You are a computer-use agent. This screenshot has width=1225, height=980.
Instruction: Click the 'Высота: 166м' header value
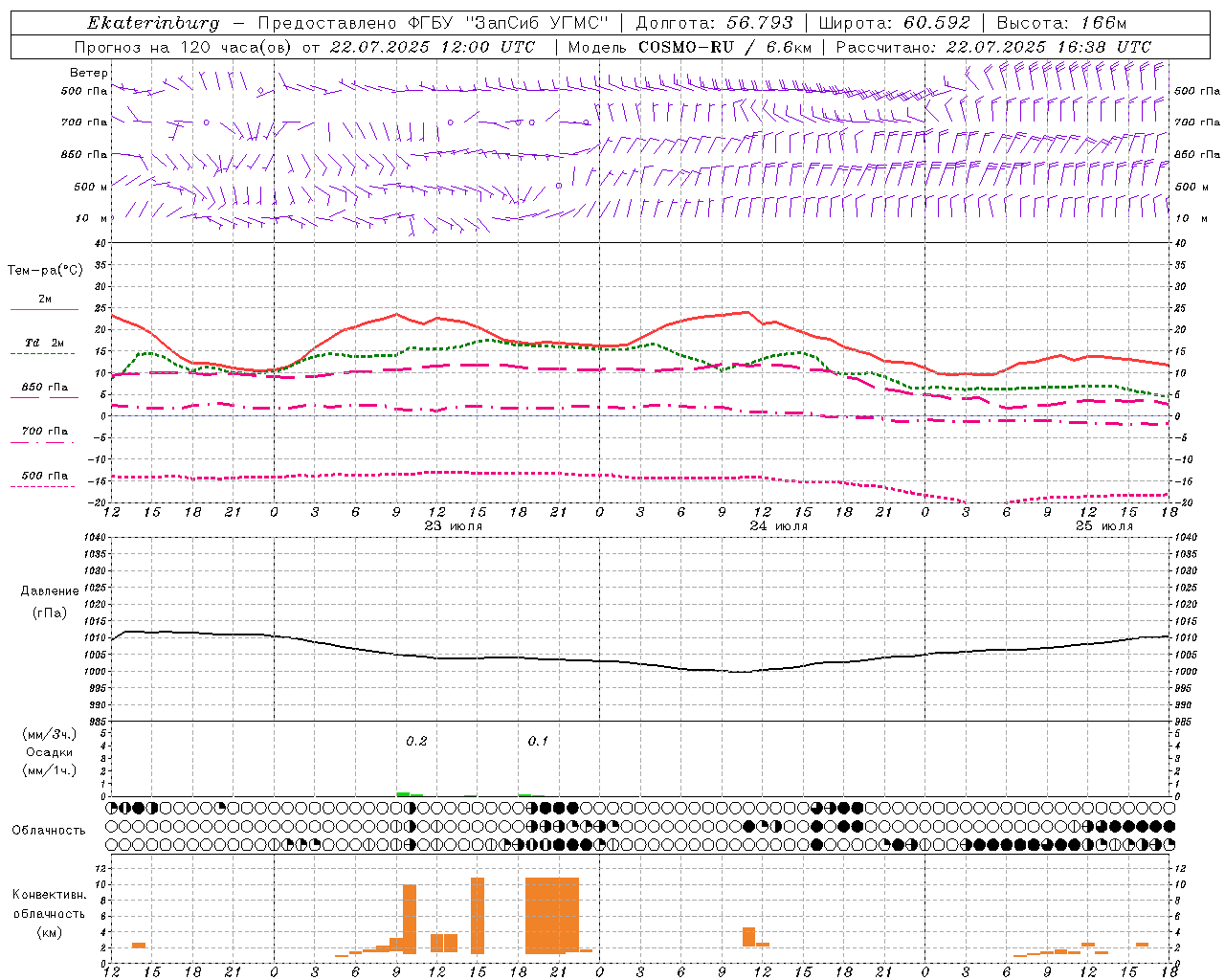pyautogui.click(x=1061, y=23)
